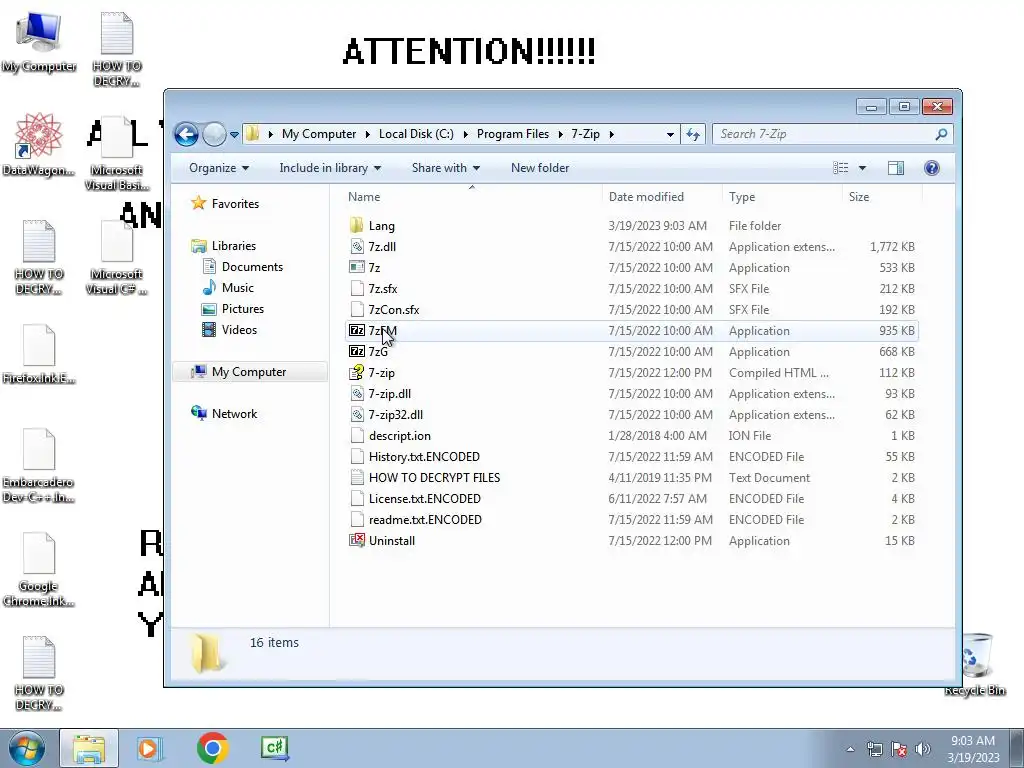This screenshot has height=768, width=1024.
Task: Select Music library in sidebar
Action: (x=238, y=287)
